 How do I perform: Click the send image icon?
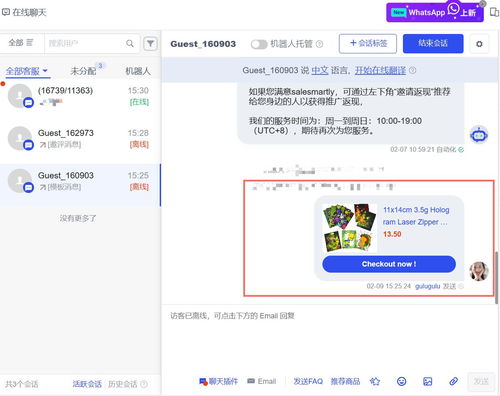coord(427,381)
